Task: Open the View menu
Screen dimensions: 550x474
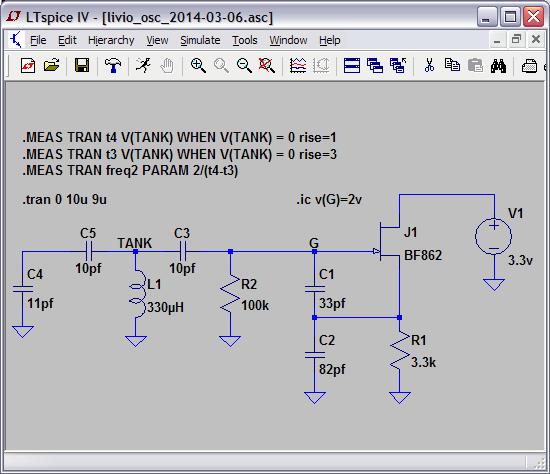Action: click(x=157, y=40)
